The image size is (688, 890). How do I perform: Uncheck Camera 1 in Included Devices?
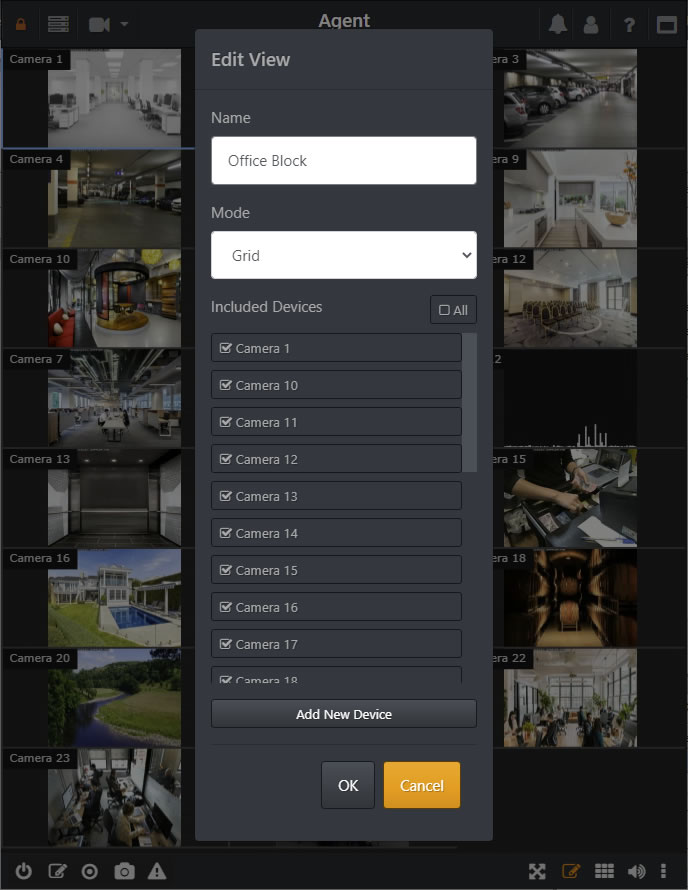[x=336, y=348]
